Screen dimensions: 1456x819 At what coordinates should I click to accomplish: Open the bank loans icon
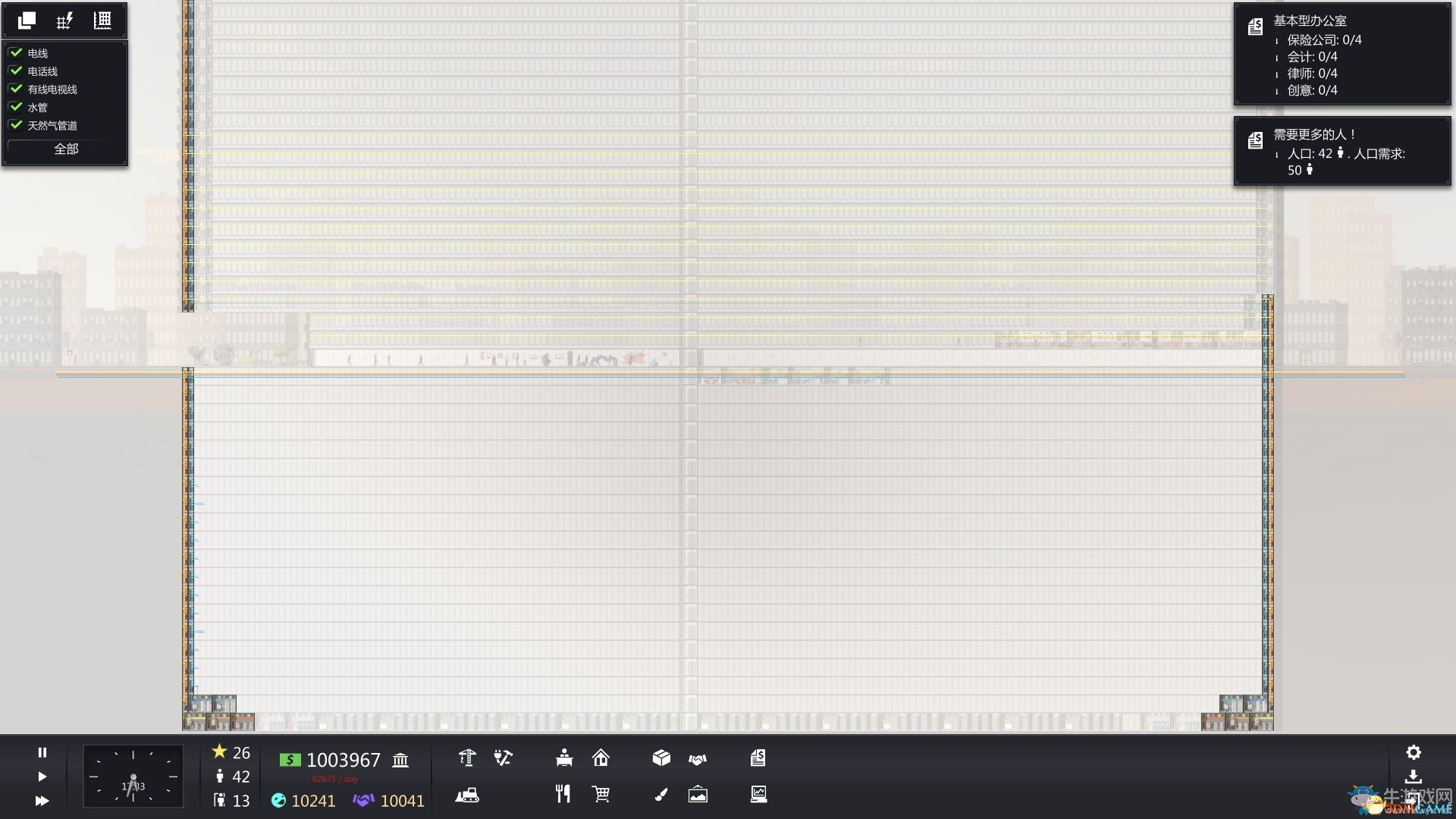tap(400, 760)
